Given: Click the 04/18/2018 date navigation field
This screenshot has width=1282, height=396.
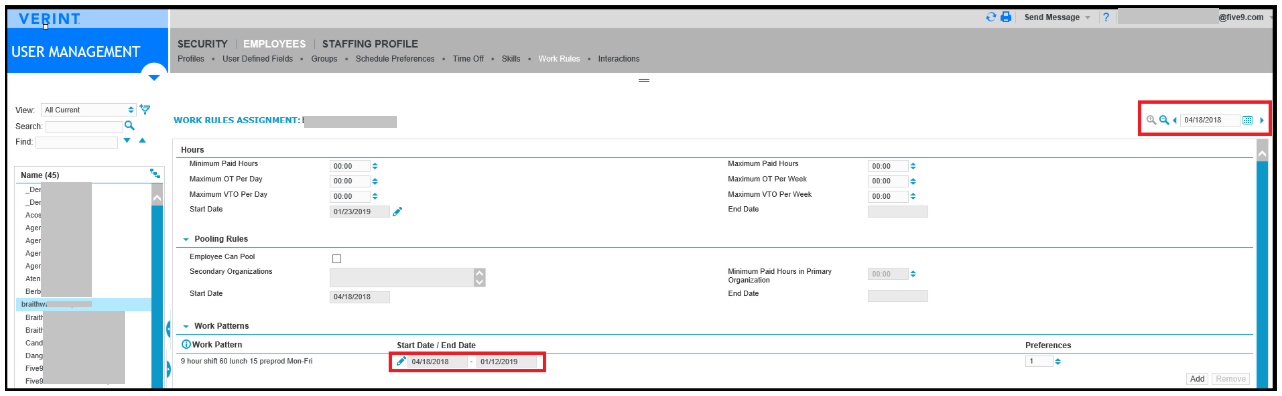Looking at the screenshot, I should point(1210,120).
